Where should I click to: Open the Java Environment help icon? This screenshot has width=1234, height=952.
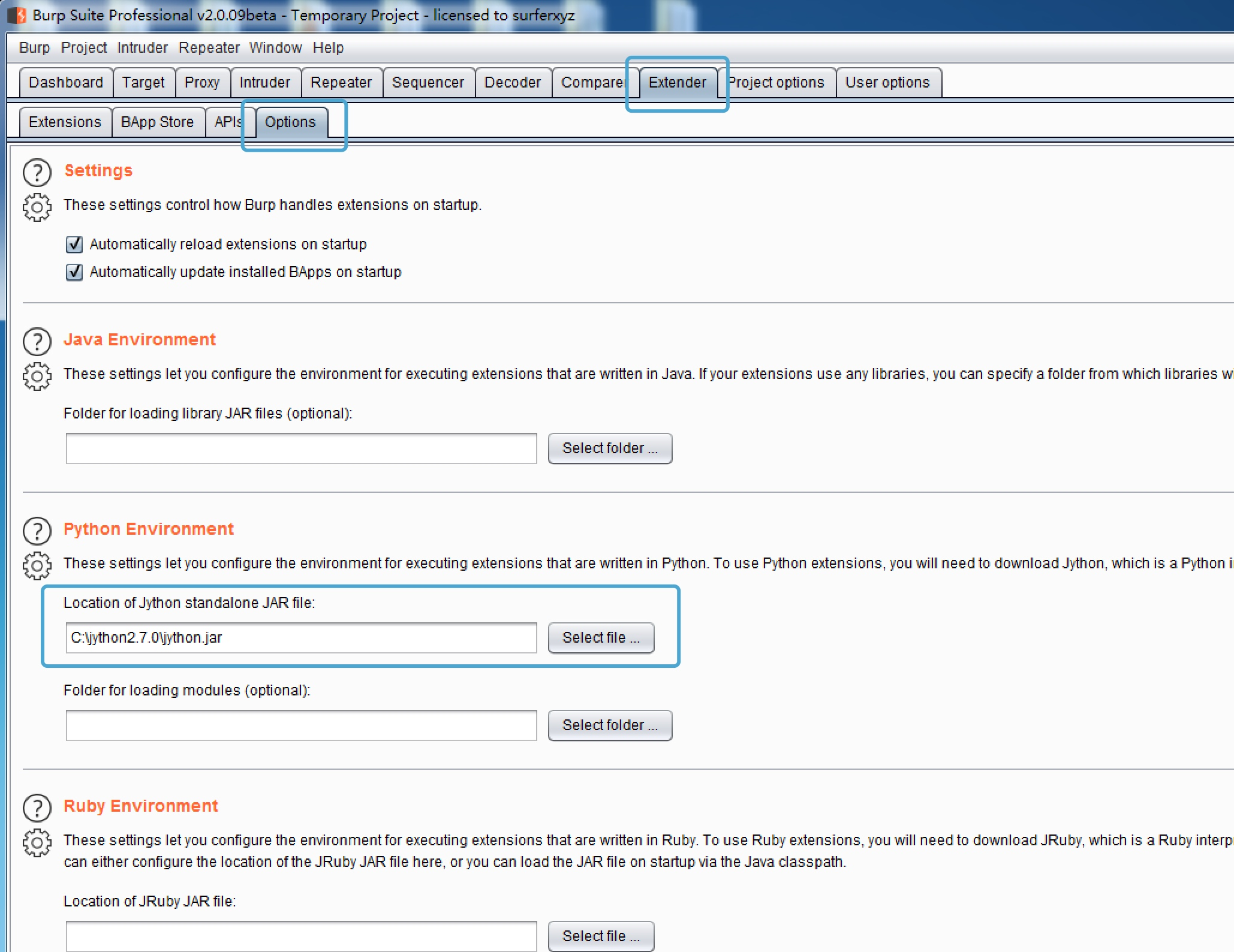tap(37, 342)
